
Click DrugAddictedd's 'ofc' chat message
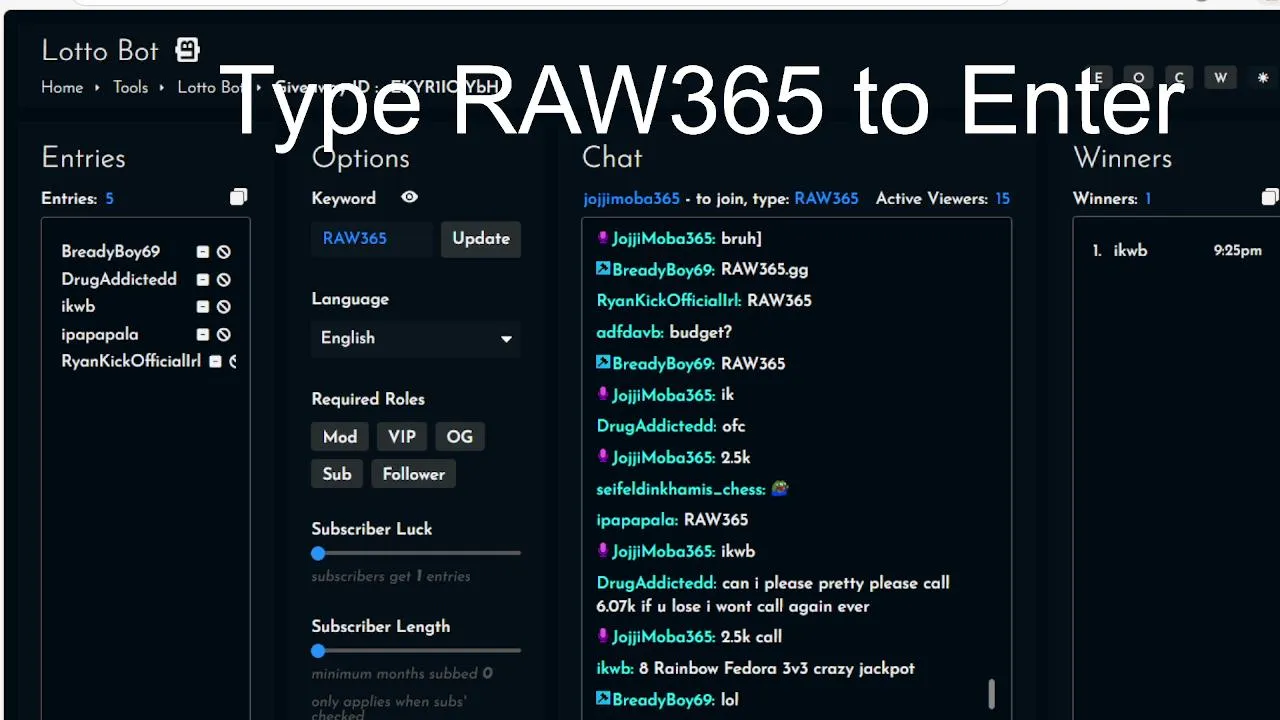coord(671,426)
